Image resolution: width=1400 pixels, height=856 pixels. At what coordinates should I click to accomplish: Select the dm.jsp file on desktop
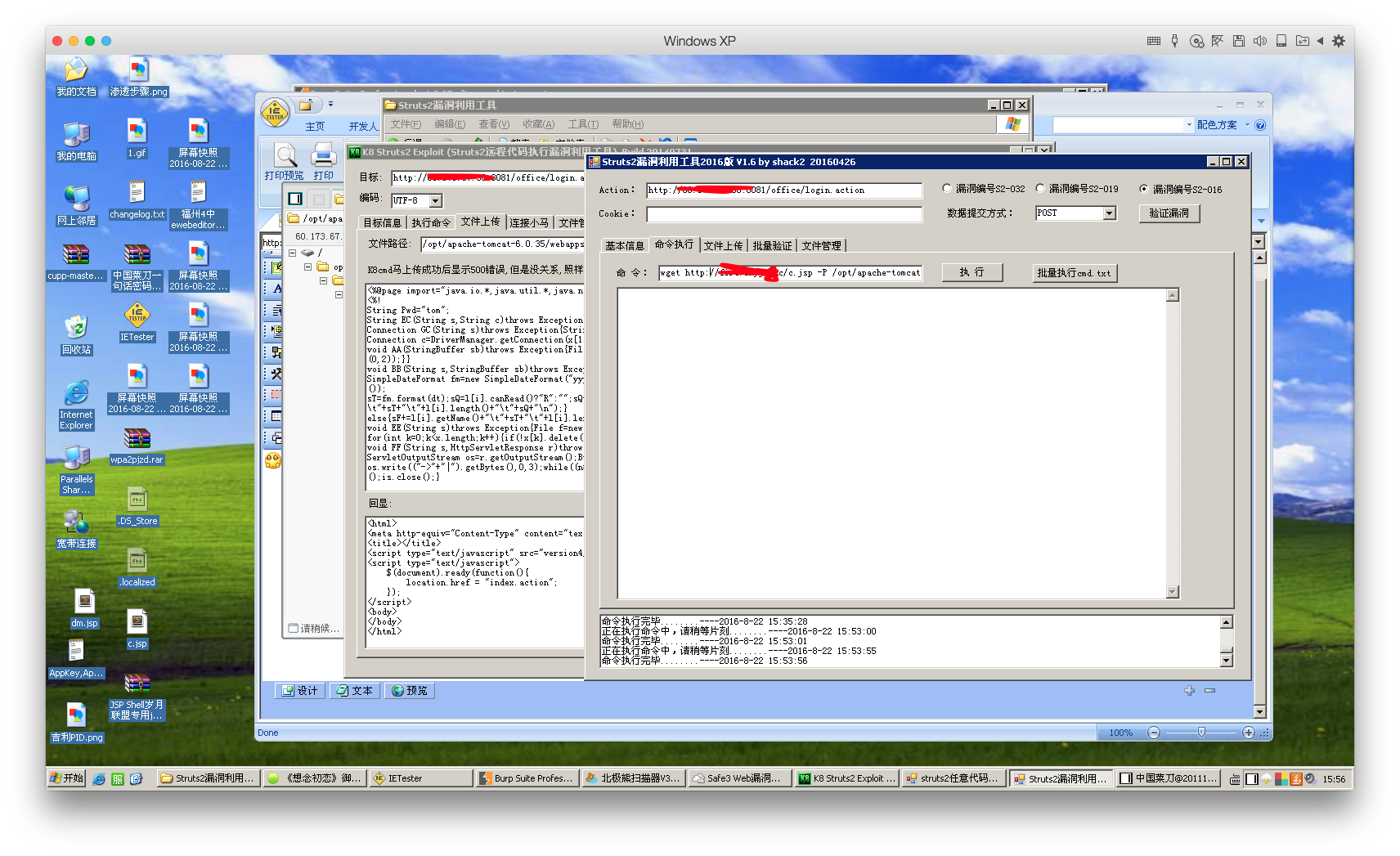tap(84, 609)
